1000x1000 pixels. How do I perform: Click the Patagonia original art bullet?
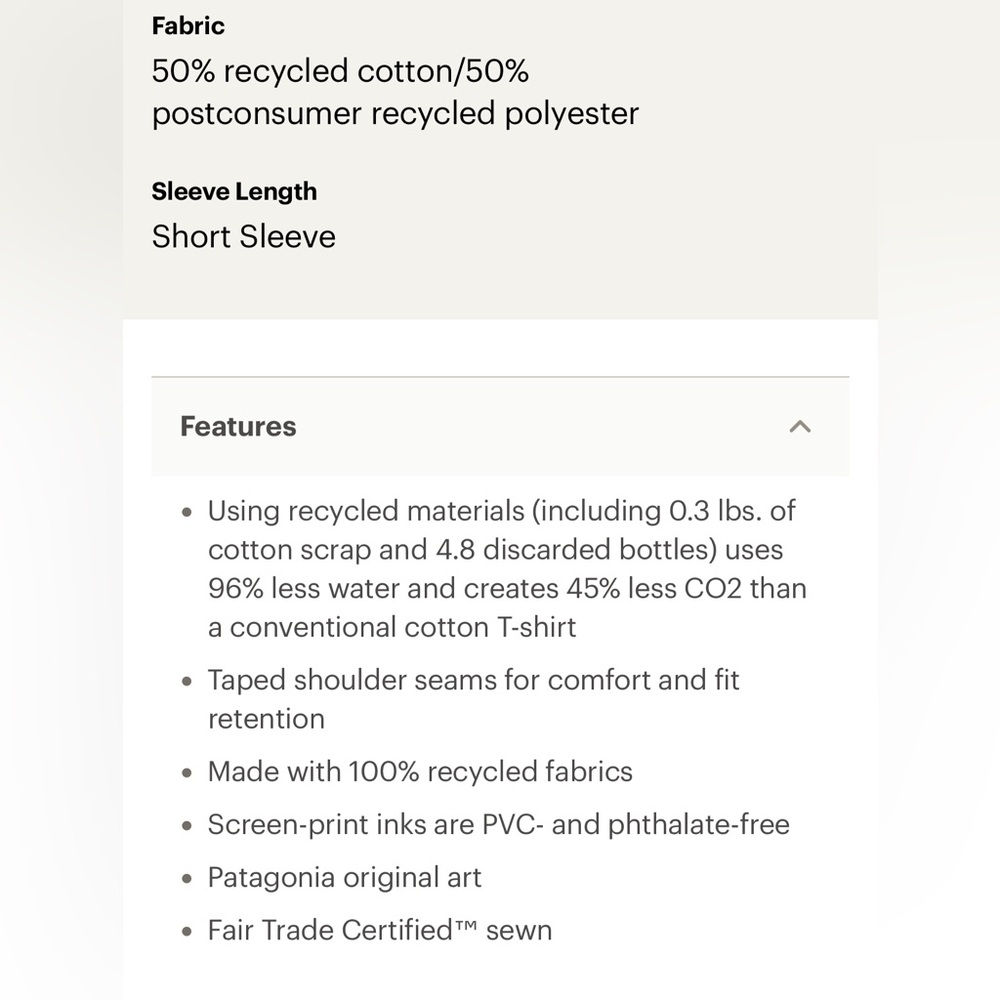point(344,878)
